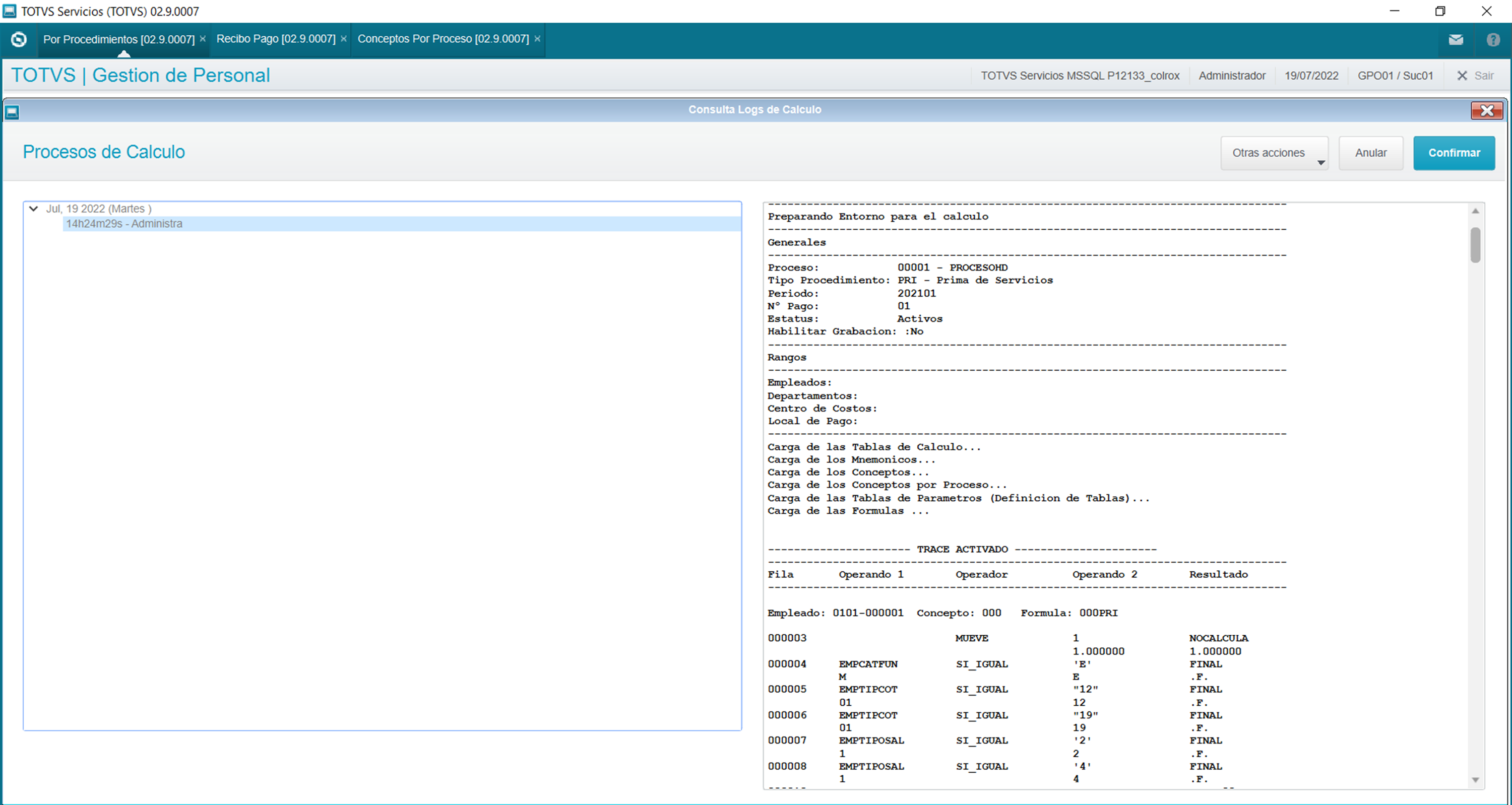
Task: Click the log scroll down arrow
Action: tap(1475, 780)
